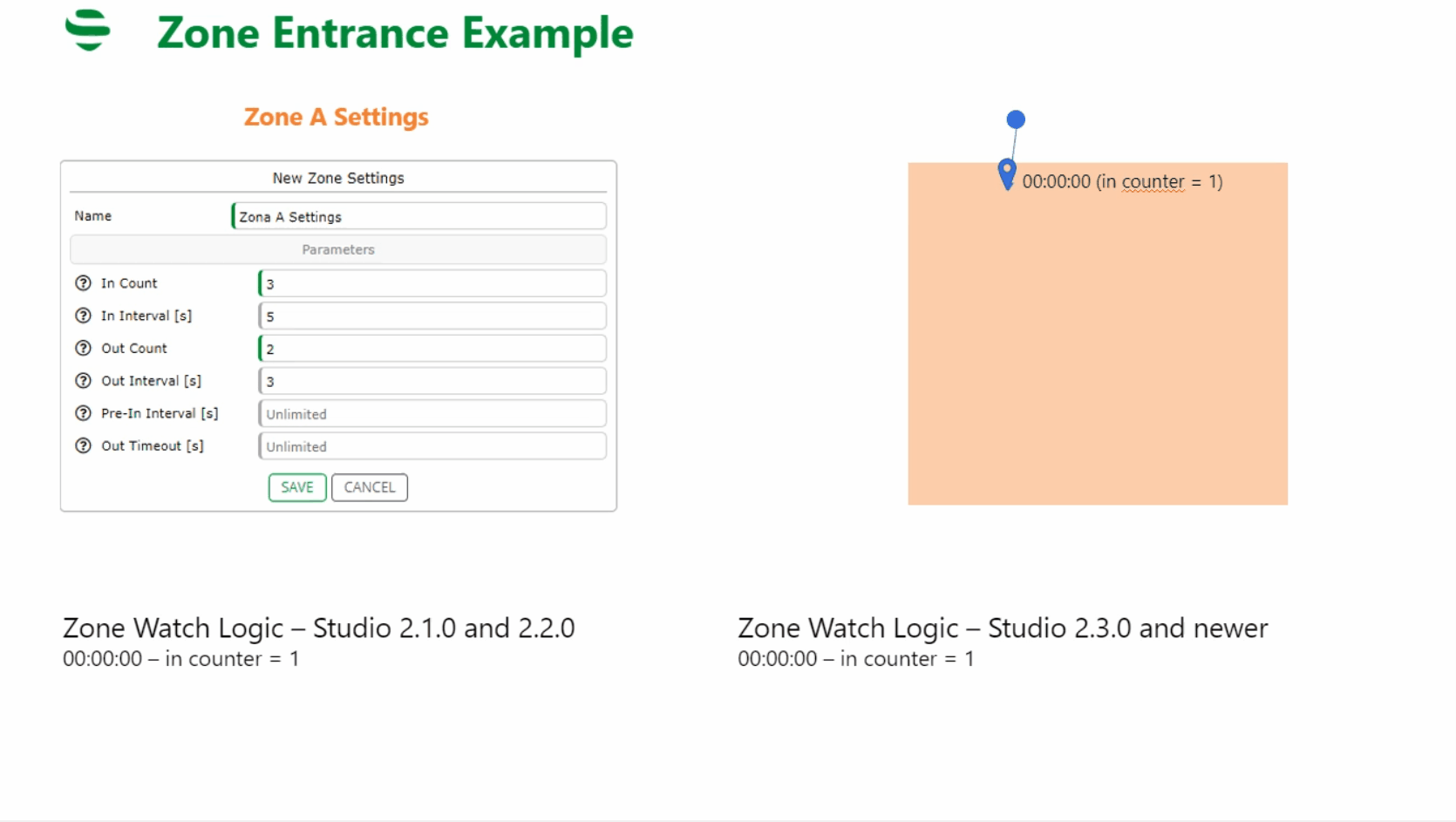This screenshot has height=822, width=1456.
Task: Focus the Out Interval value field
Action: 432,381
